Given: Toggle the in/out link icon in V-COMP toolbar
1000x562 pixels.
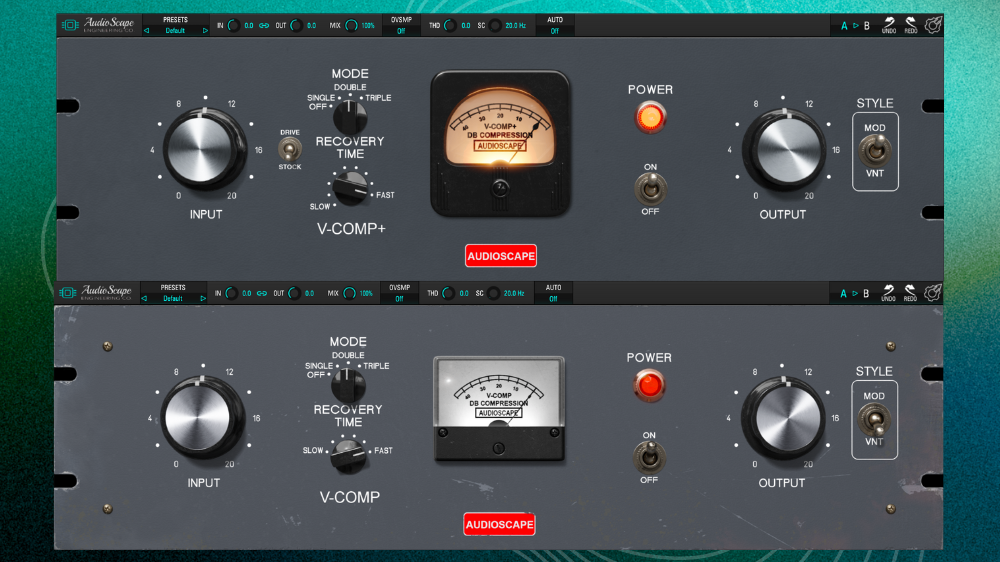Looking at the screenshot, I should 261,293.
